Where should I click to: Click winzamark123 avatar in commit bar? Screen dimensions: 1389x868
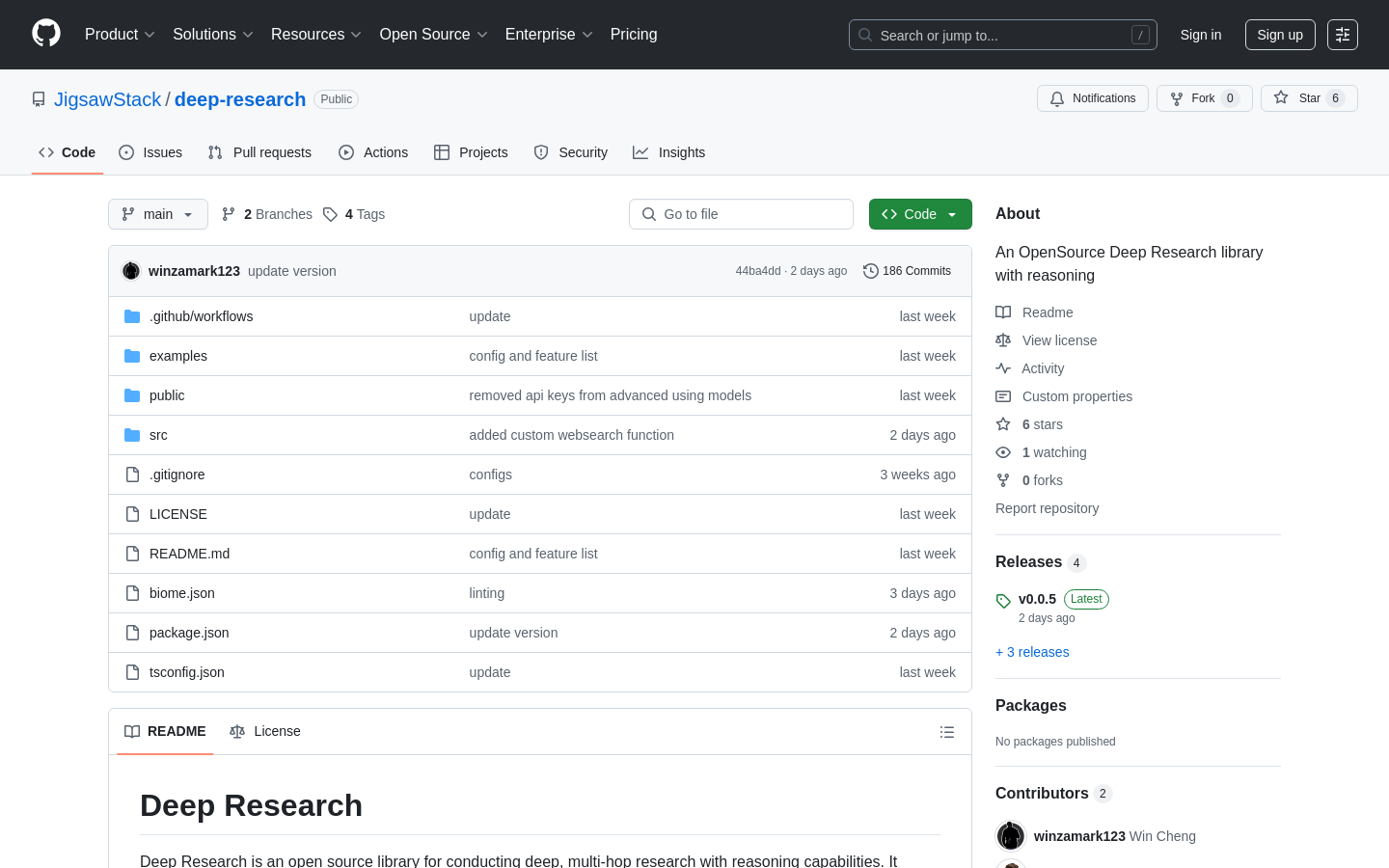131,271
